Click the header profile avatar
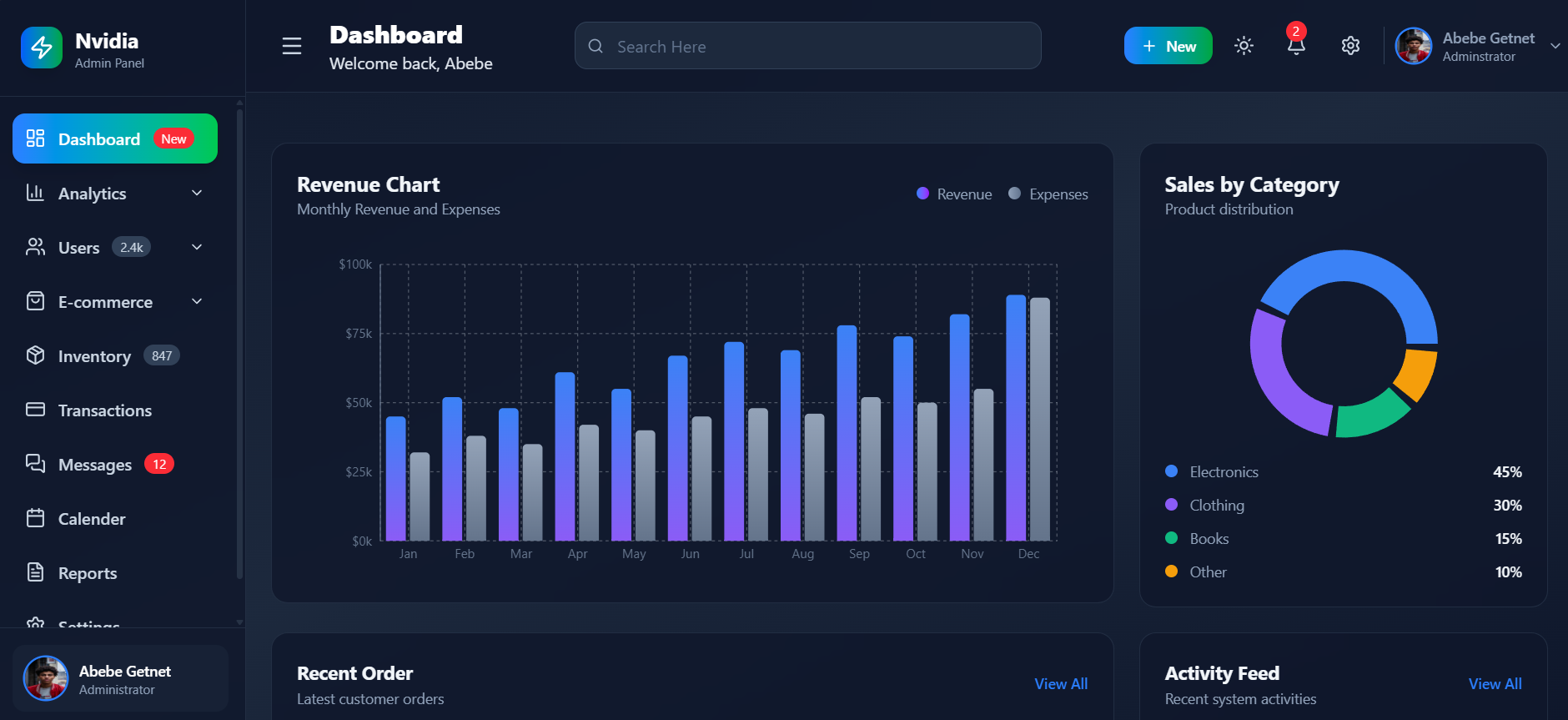This screenshot has width=1568, height=720. (1414, 46)
